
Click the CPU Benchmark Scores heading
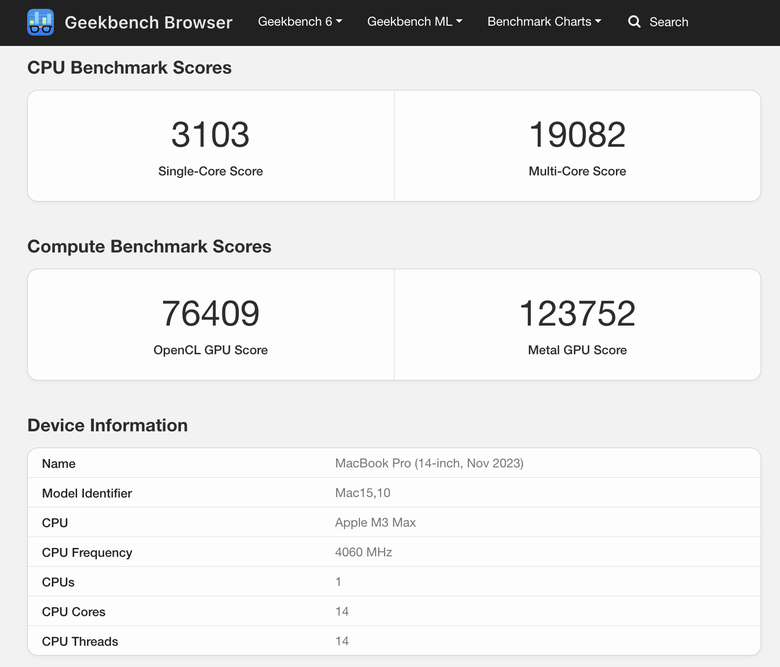click(129, 68)
